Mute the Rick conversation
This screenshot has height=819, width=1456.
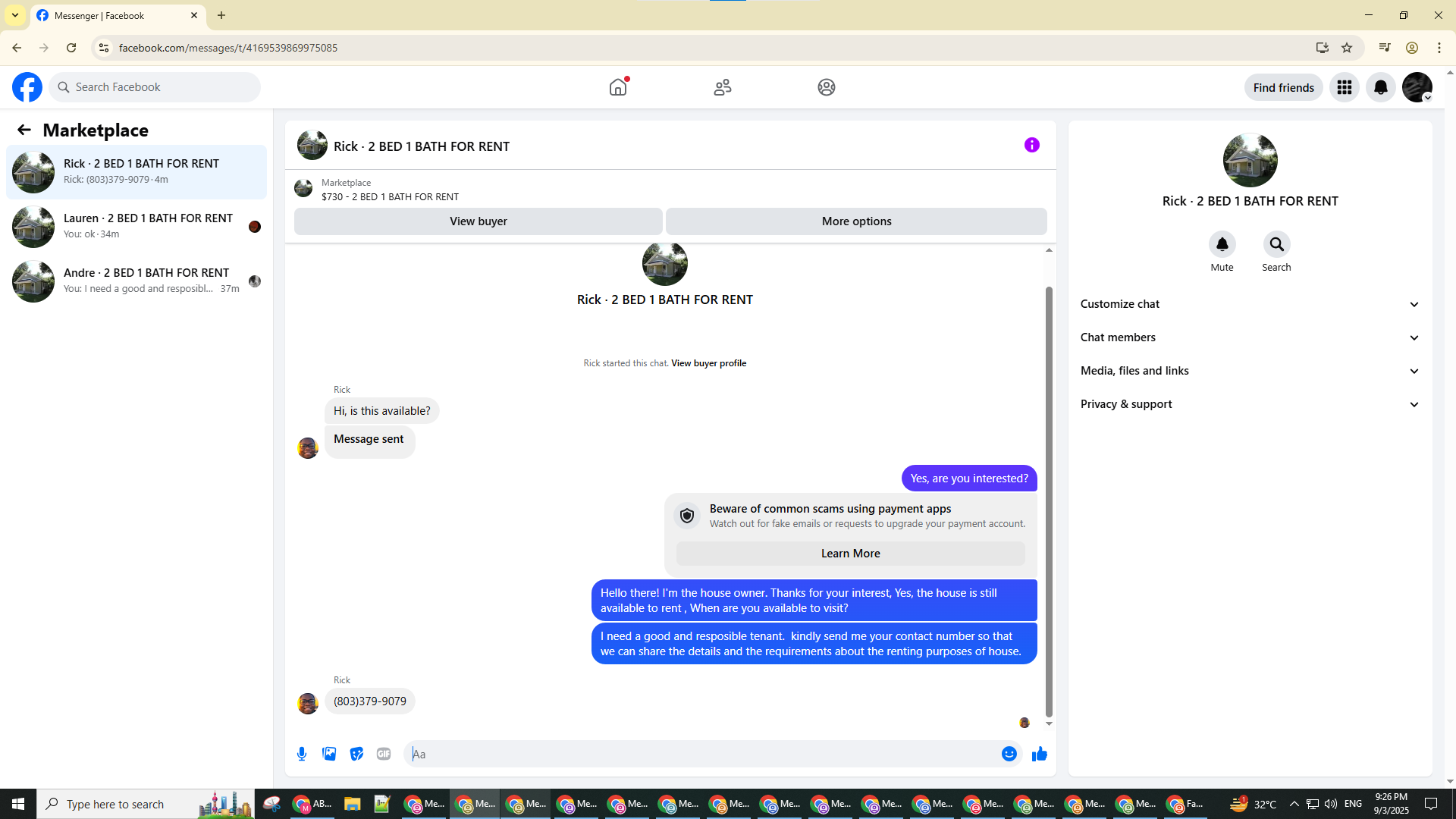(1222, 244)
